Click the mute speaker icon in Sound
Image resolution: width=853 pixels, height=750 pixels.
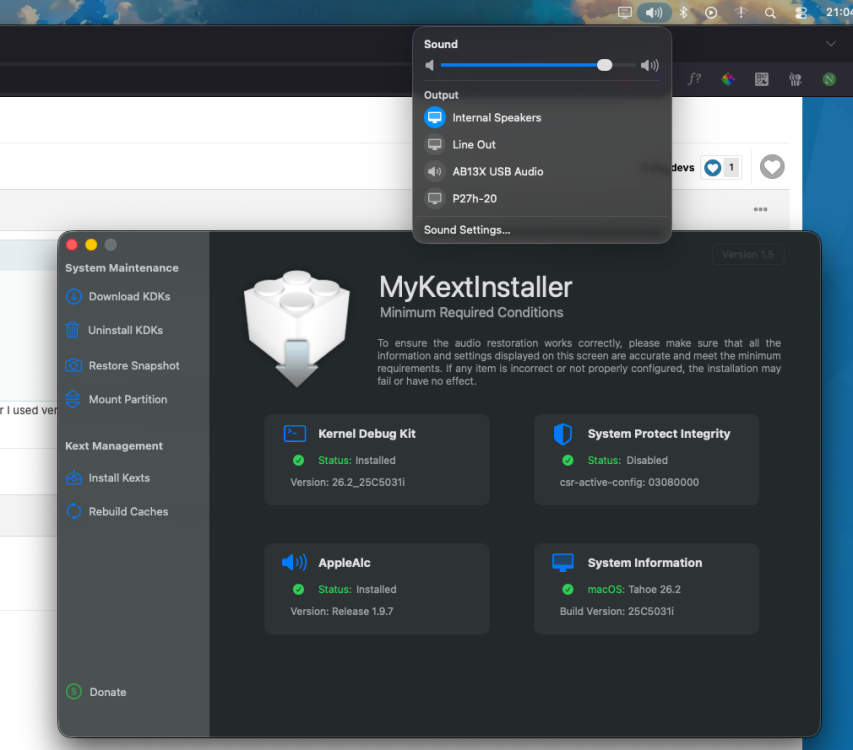coord(430,65)
